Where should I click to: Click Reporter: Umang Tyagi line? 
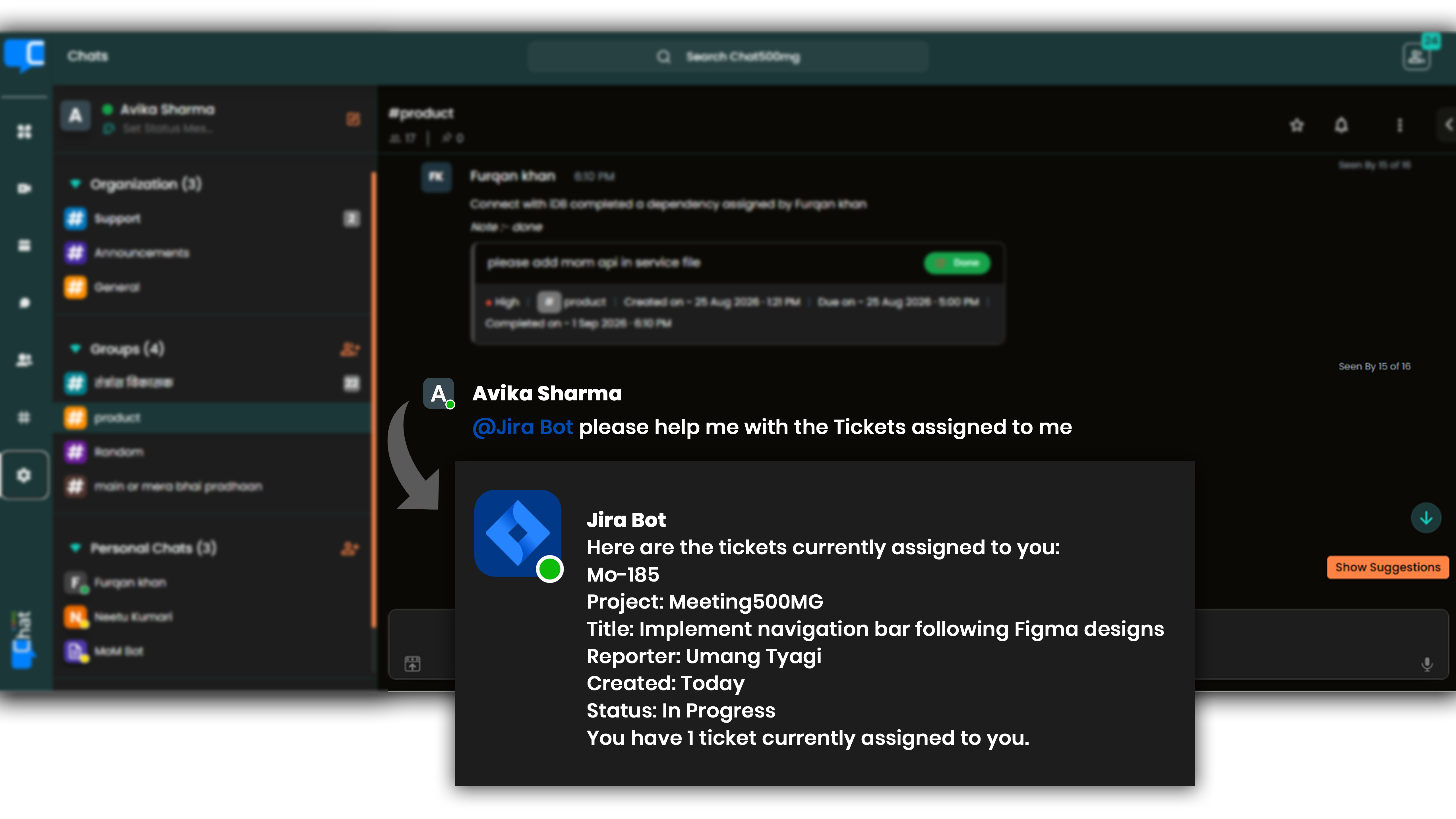click(x=704, y=656)
